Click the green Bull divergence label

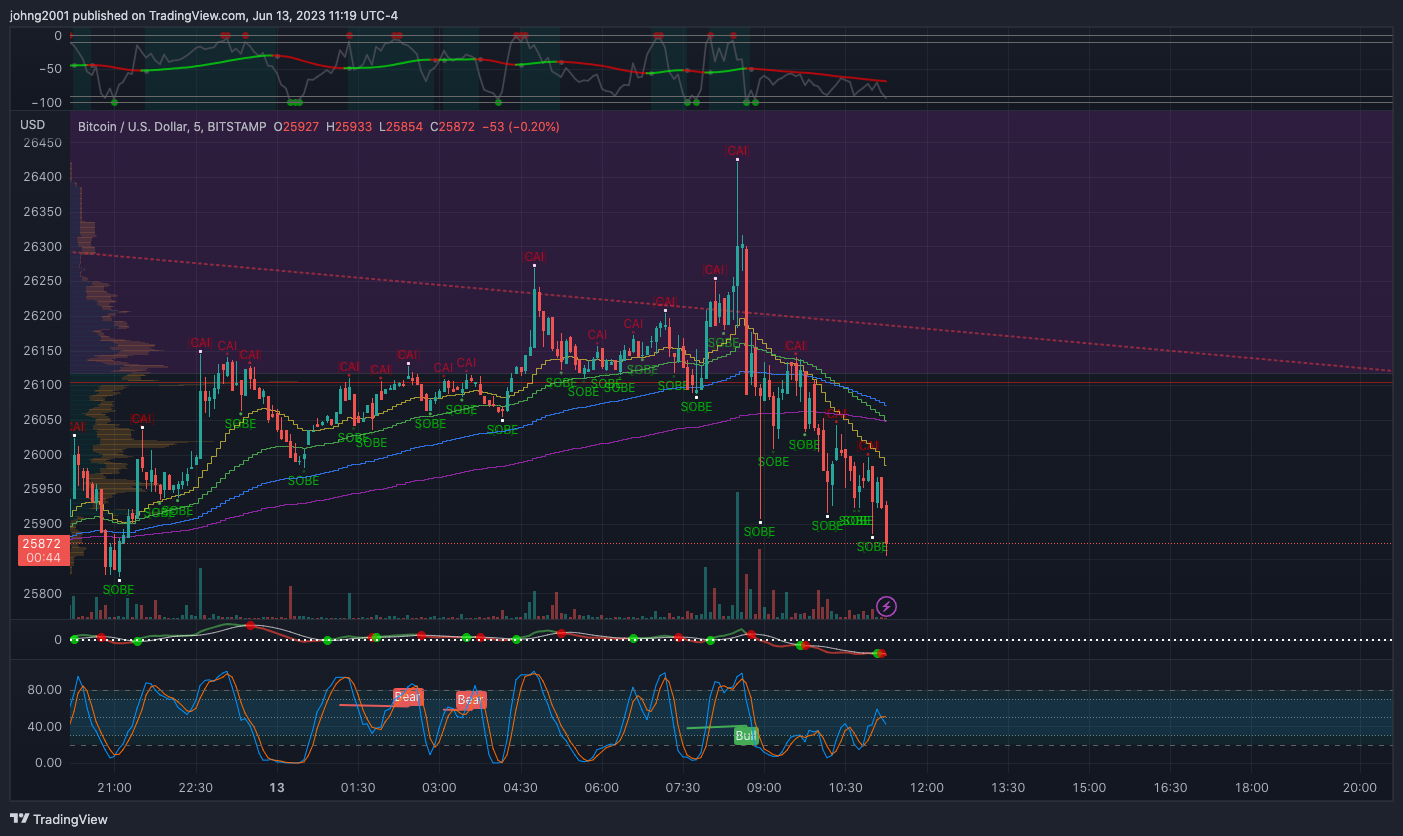(x=746, y=736)
